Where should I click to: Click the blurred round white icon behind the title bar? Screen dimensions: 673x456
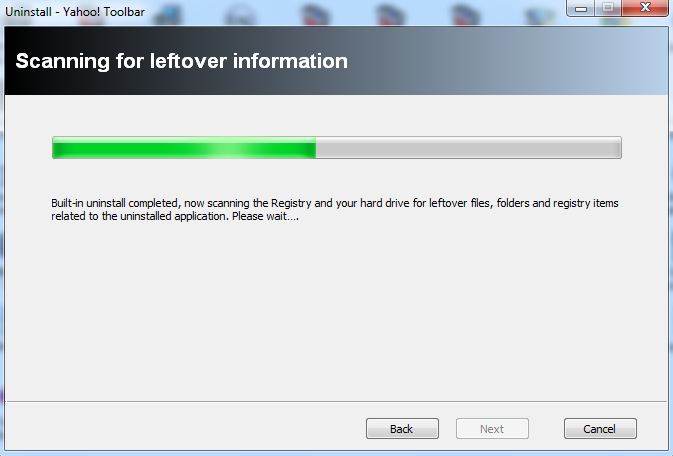(x=240, y=14)
